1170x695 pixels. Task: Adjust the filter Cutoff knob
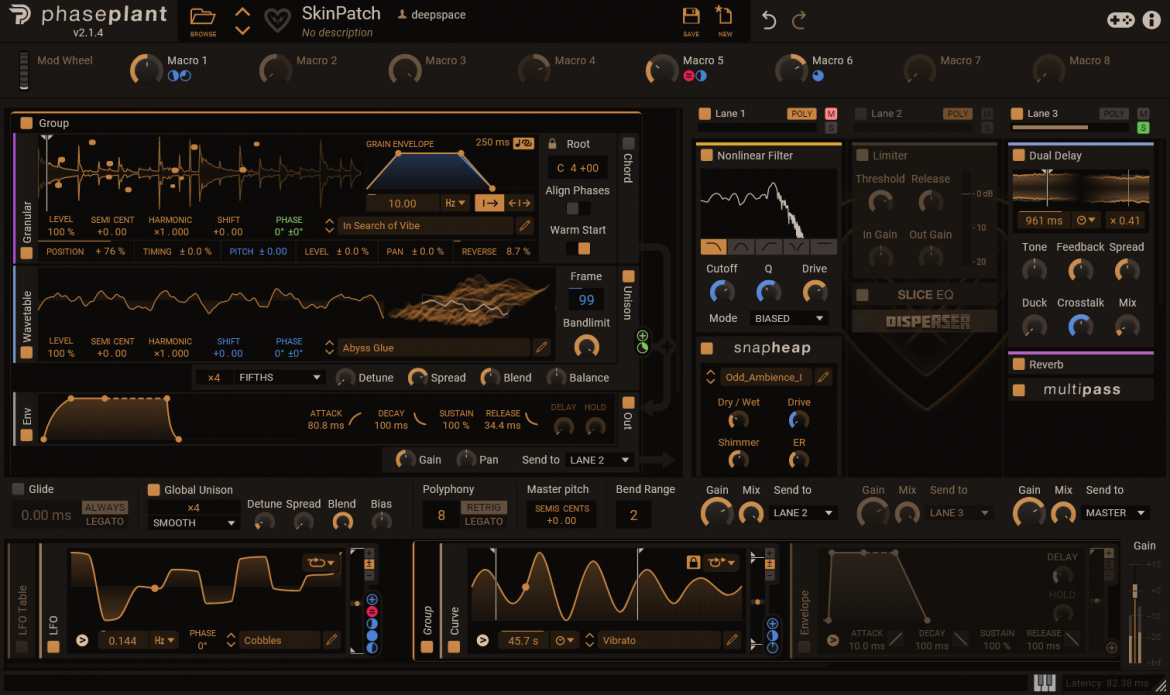(721, 291)
